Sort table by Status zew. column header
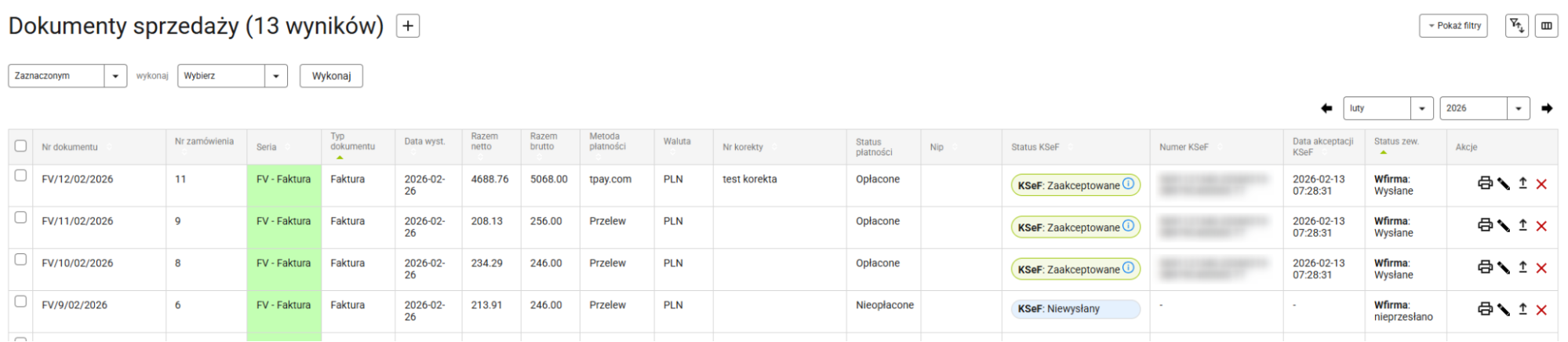 click(1396, 142)
